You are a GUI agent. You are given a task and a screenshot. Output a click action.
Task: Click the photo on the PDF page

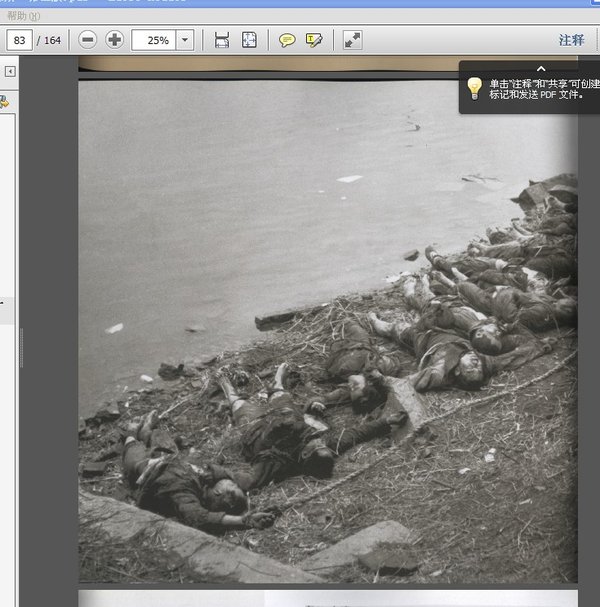(x=328, y=330)
